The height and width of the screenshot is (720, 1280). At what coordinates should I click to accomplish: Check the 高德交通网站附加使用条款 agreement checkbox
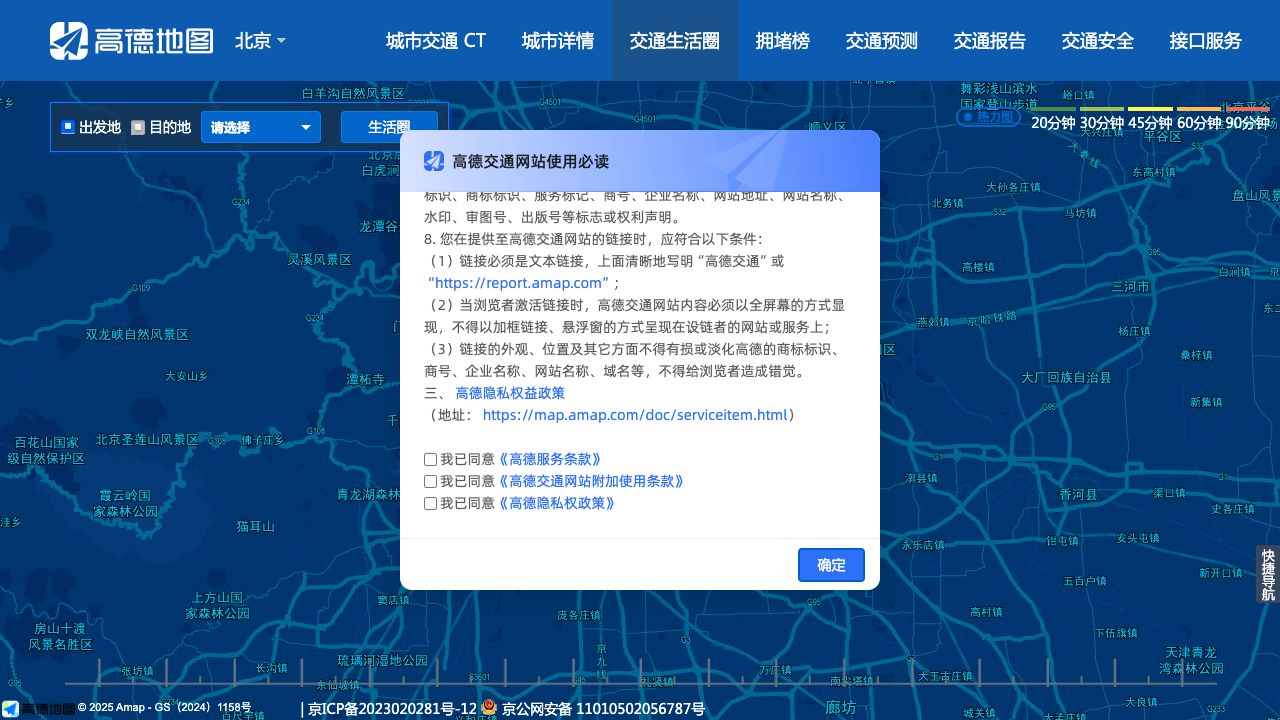coord(431,481)
